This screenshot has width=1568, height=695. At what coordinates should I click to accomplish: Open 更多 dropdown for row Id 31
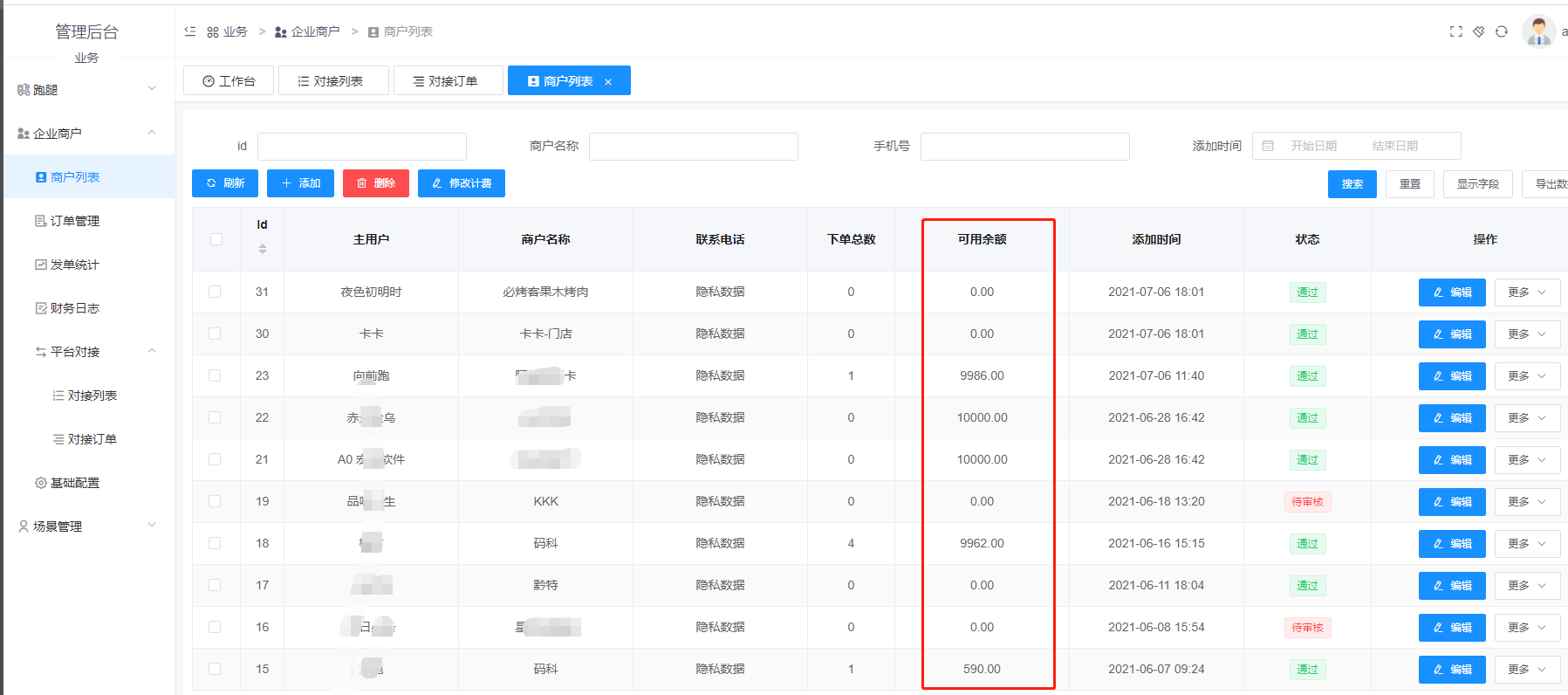1527,292
